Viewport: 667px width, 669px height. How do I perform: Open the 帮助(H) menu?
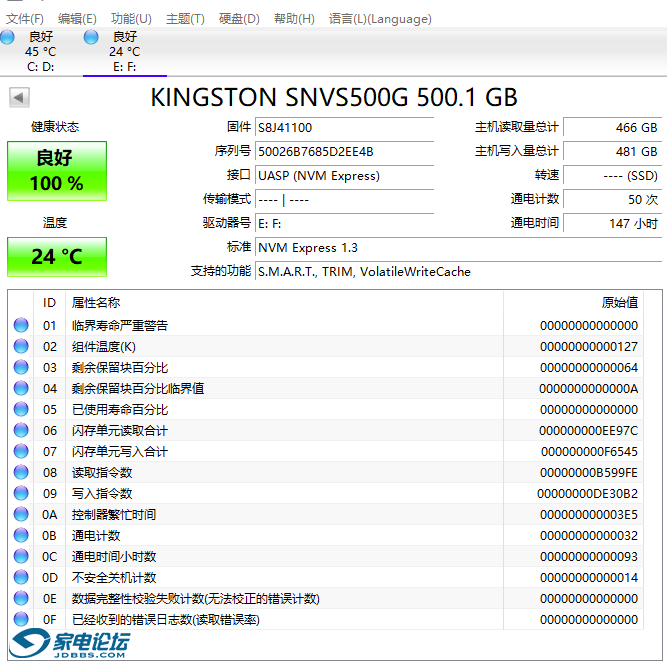(294, 19)
